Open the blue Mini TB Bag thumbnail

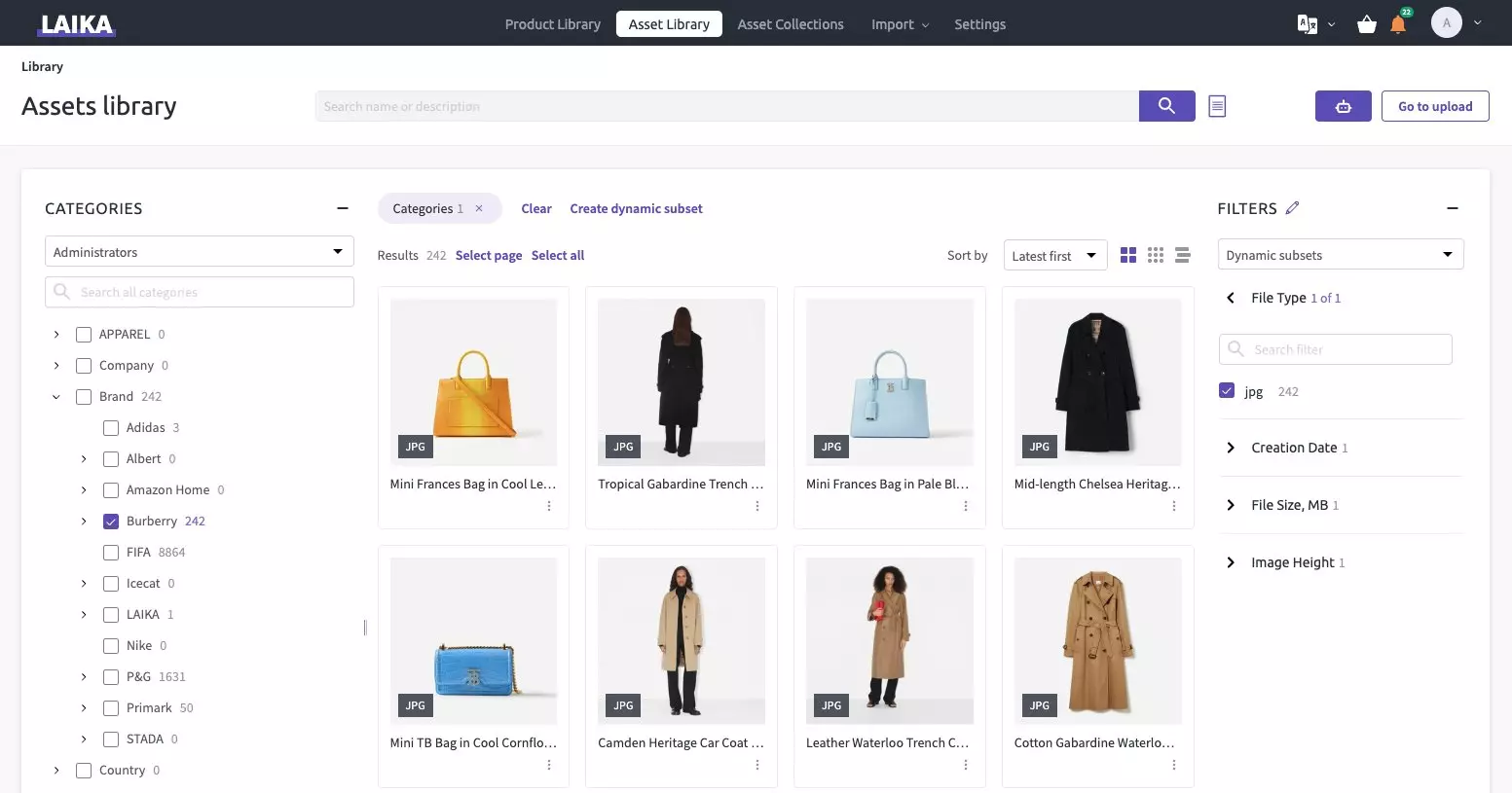pyautogui.click(x=473, y=641)
